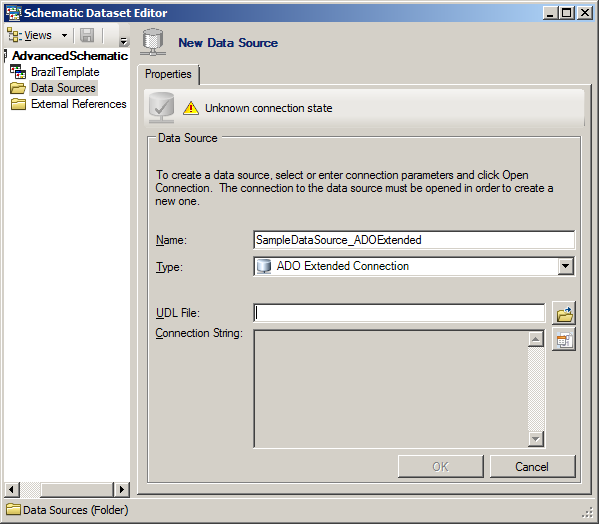Screen dimensions: 599x524
Task: Click Connection String scroll up arrow
Action: click(x=536, y=339)
